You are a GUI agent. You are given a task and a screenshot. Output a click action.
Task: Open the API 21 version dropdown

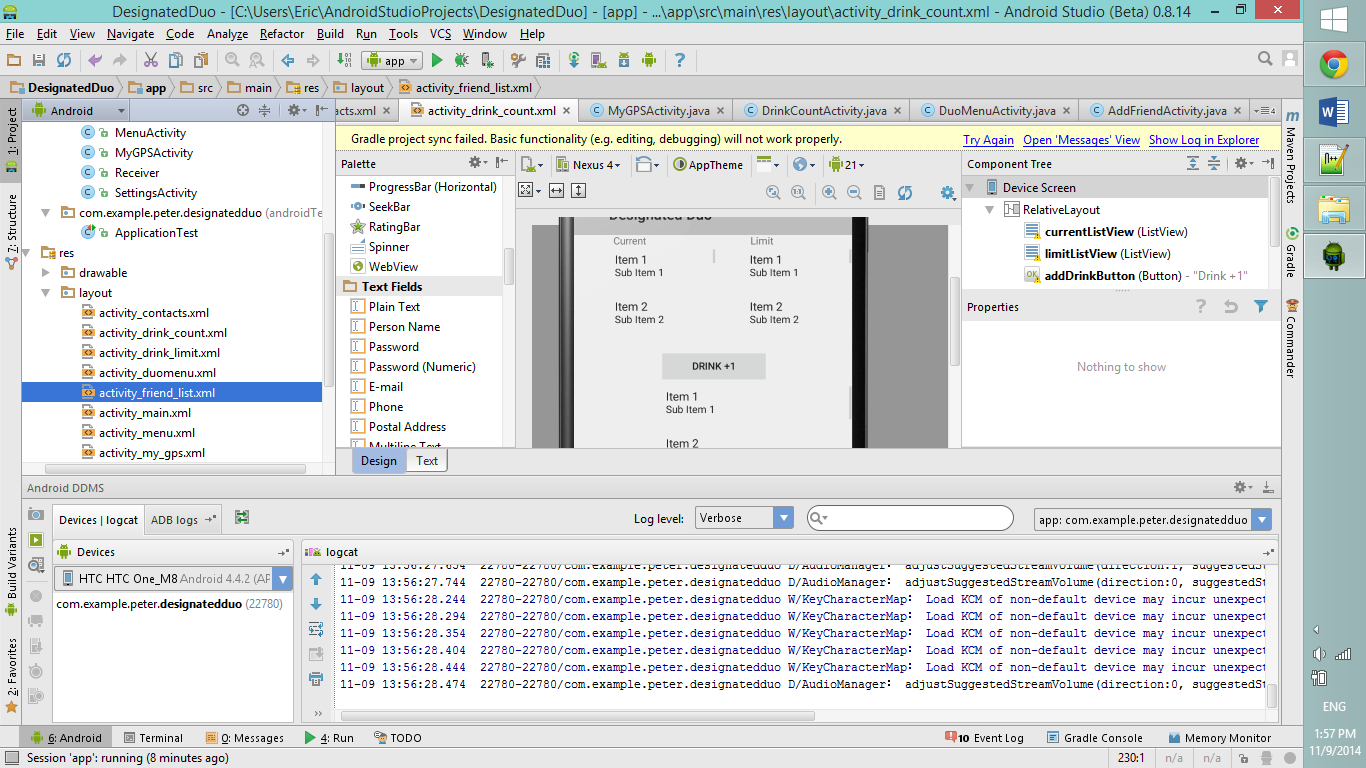coord(846,165)
